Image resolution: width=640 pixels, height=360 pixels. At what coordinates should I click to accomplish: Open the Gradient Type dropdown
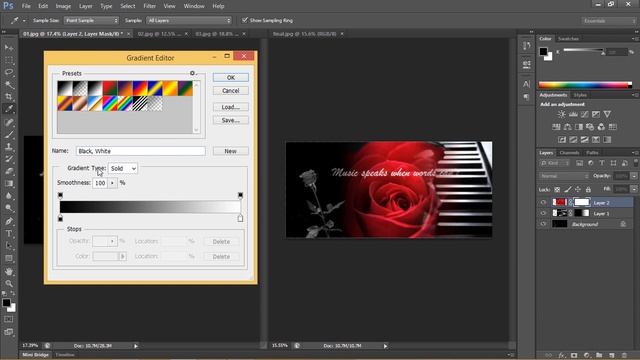tap(123, 168)
